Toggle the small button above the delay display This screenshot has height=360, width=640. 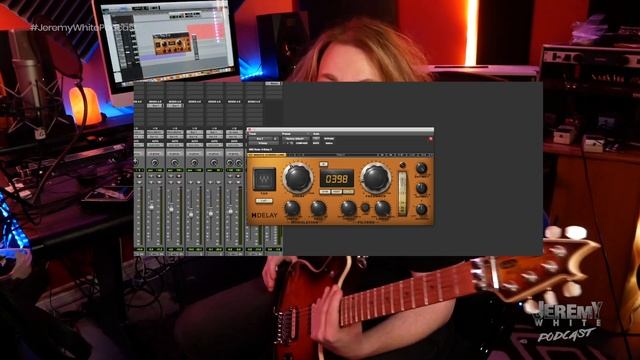click(323, 164)
